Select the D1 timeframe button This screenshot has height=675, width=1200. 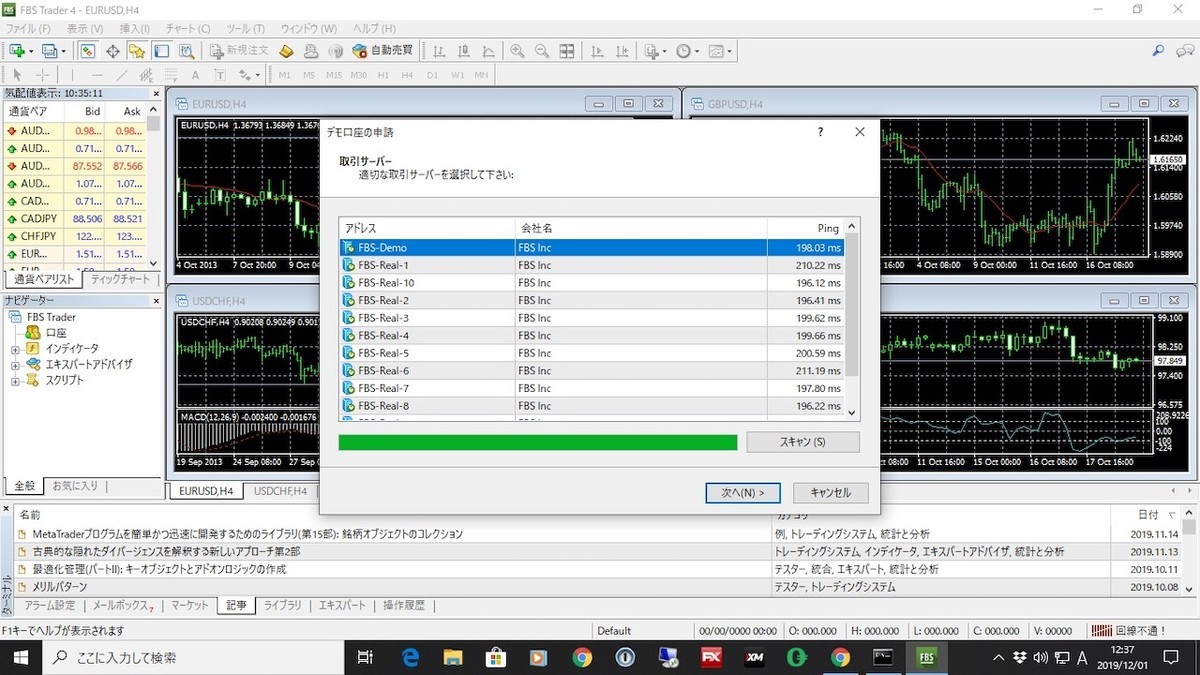click(x=432, y=75)
